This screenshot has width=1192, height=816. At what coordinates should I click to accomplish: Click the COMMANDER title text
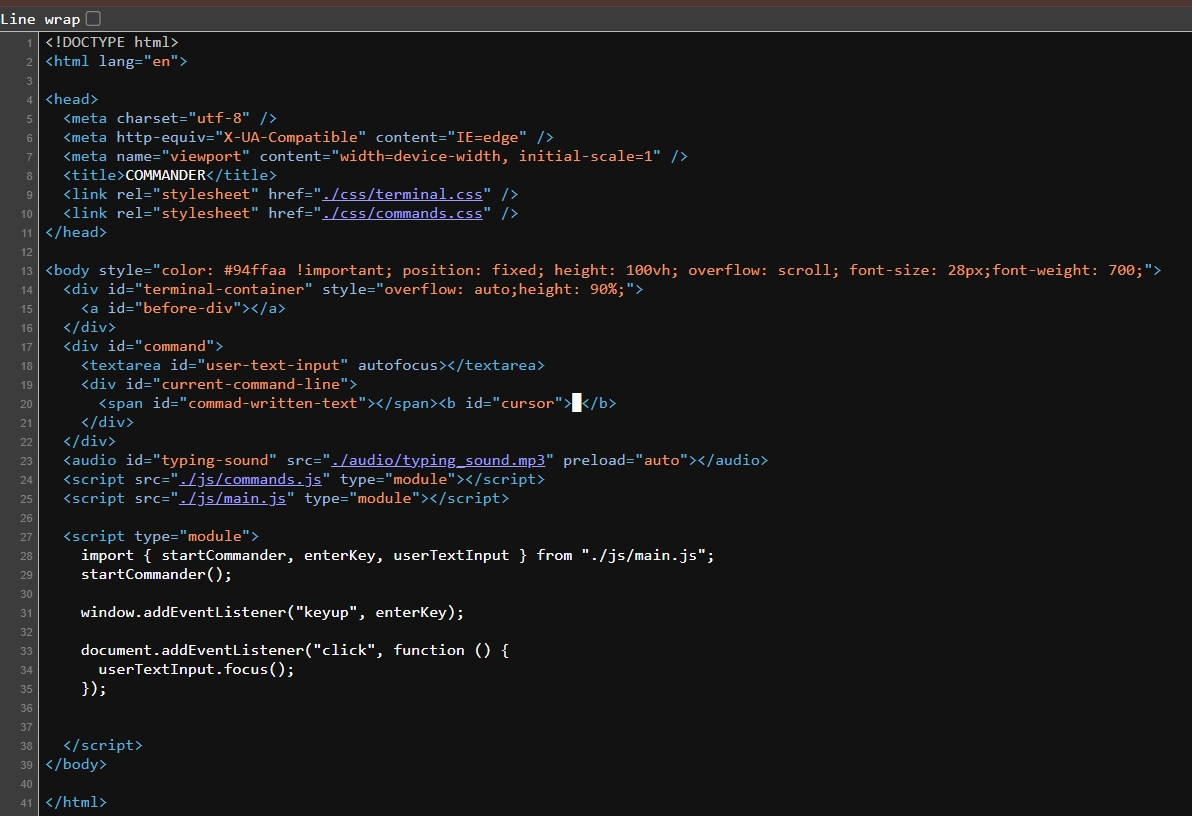[x=166, y=175]
